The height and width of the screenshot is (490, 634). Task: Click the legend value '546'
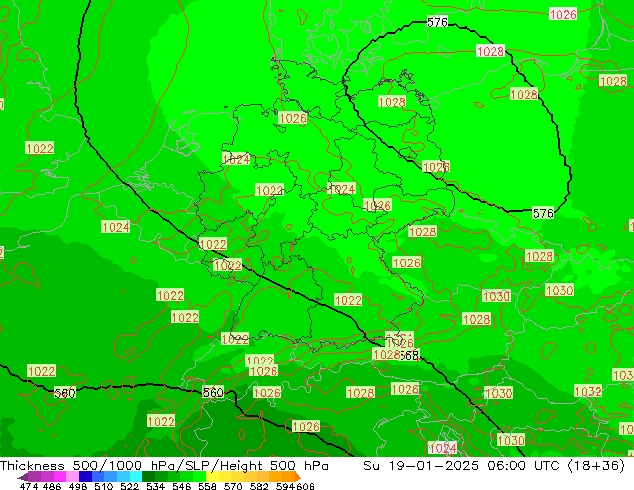pos(181,486)
